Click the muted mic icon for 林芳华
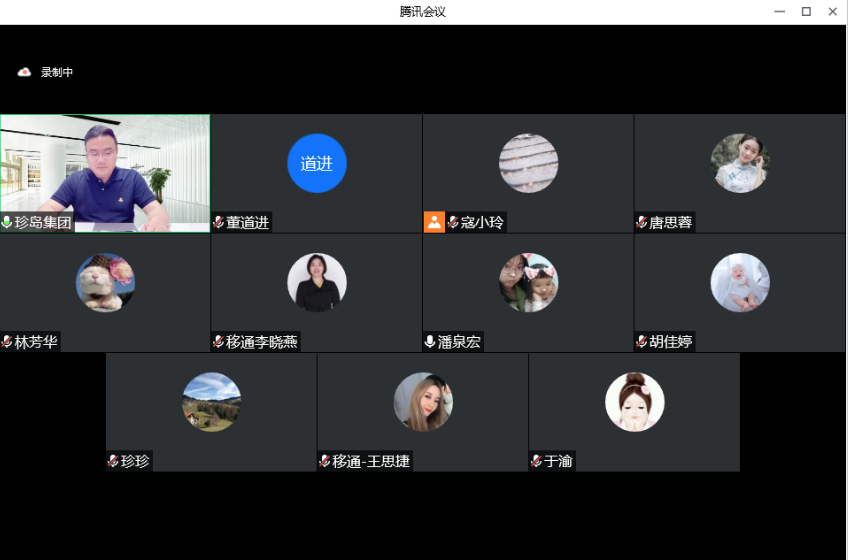 click(8, 342)
